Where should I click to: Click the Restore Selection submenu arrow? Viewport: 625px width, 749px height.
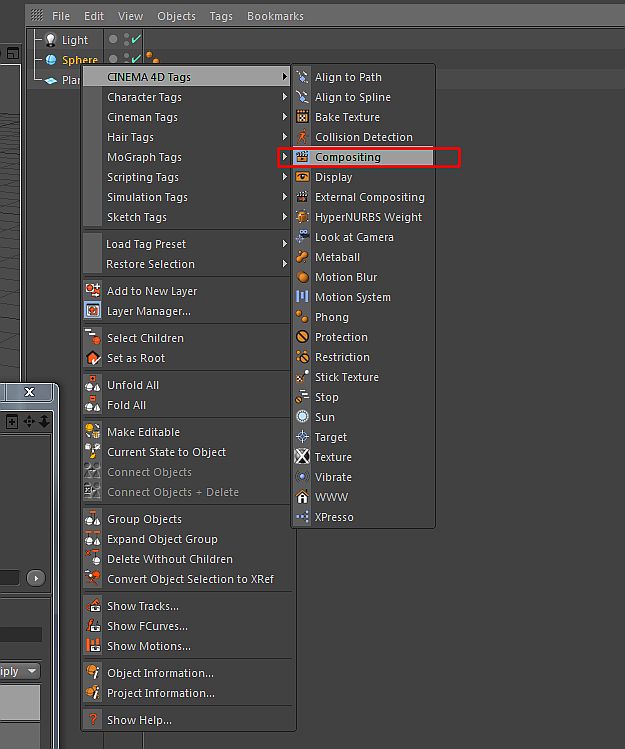(x=285, y=264)
